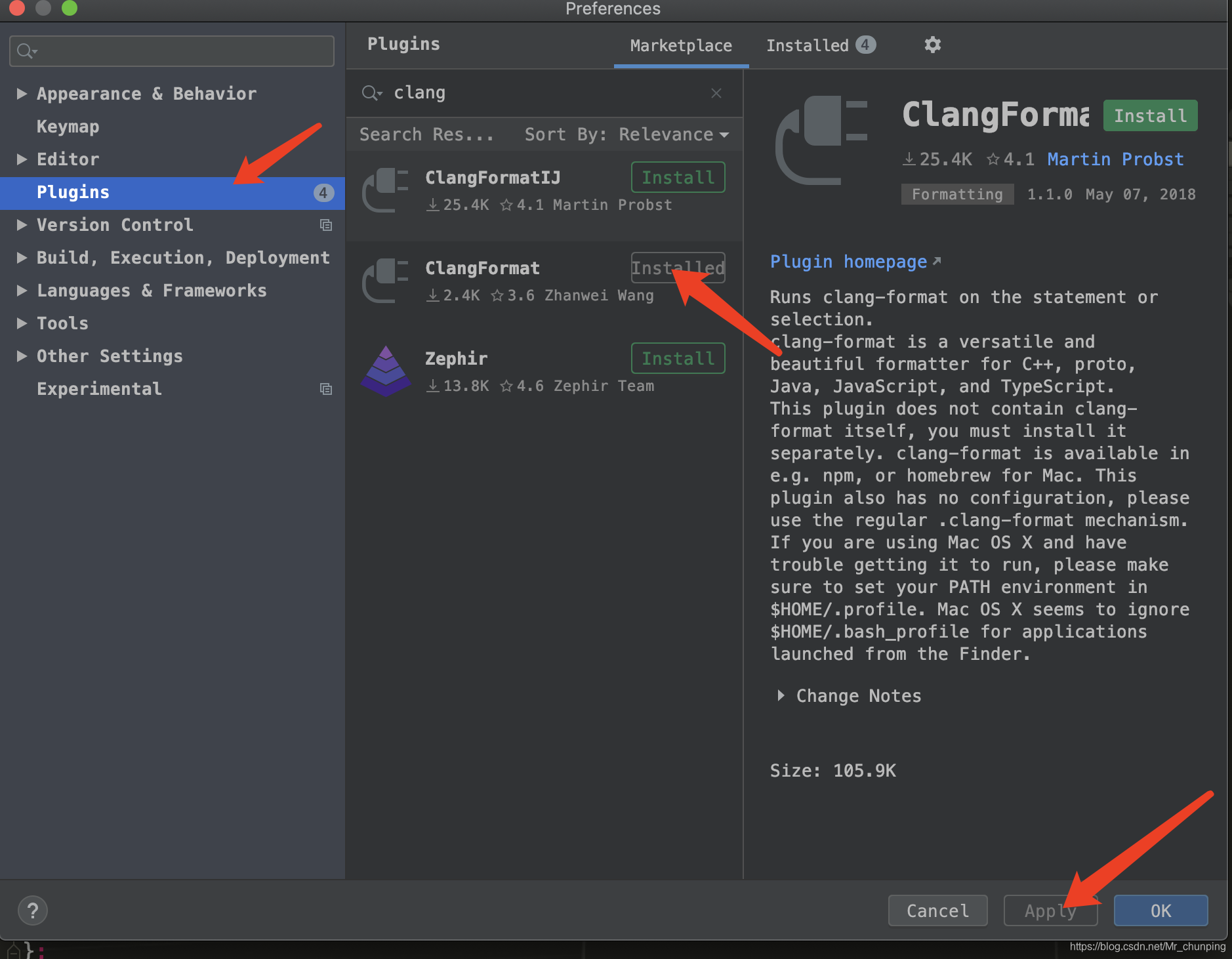Click Install in the plugin detail header
1232x959 pixels.
[x=1150, y=116]
